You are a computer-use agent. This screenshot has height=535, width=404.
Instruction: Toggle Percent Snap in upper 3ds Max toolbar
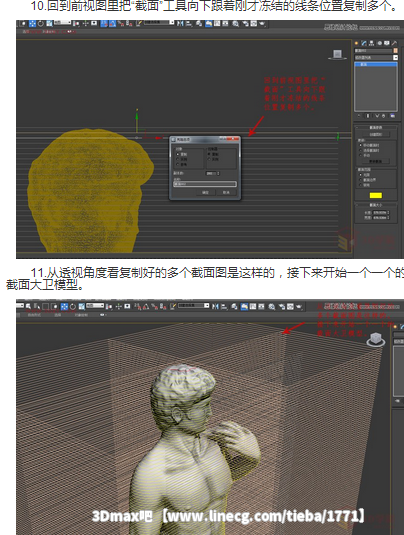click(121, 24)
